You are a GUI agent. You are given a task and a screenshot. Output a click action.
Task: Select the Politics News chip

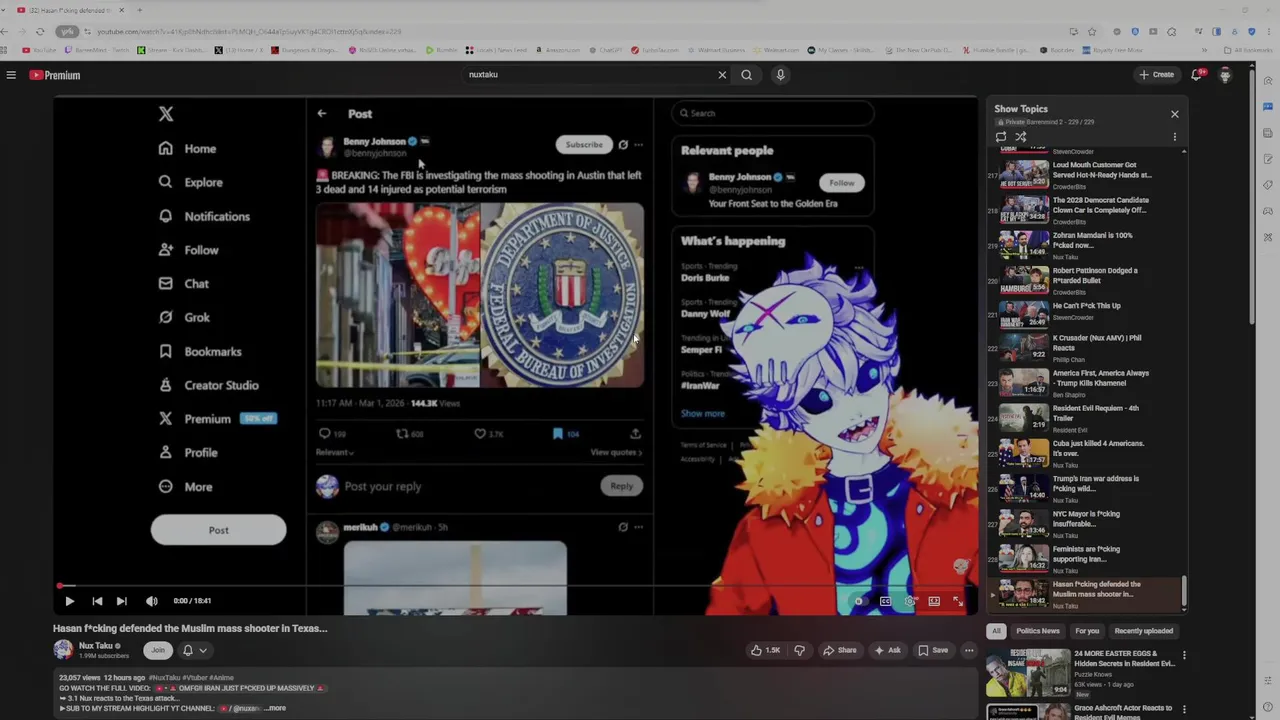coord(1037,631)
